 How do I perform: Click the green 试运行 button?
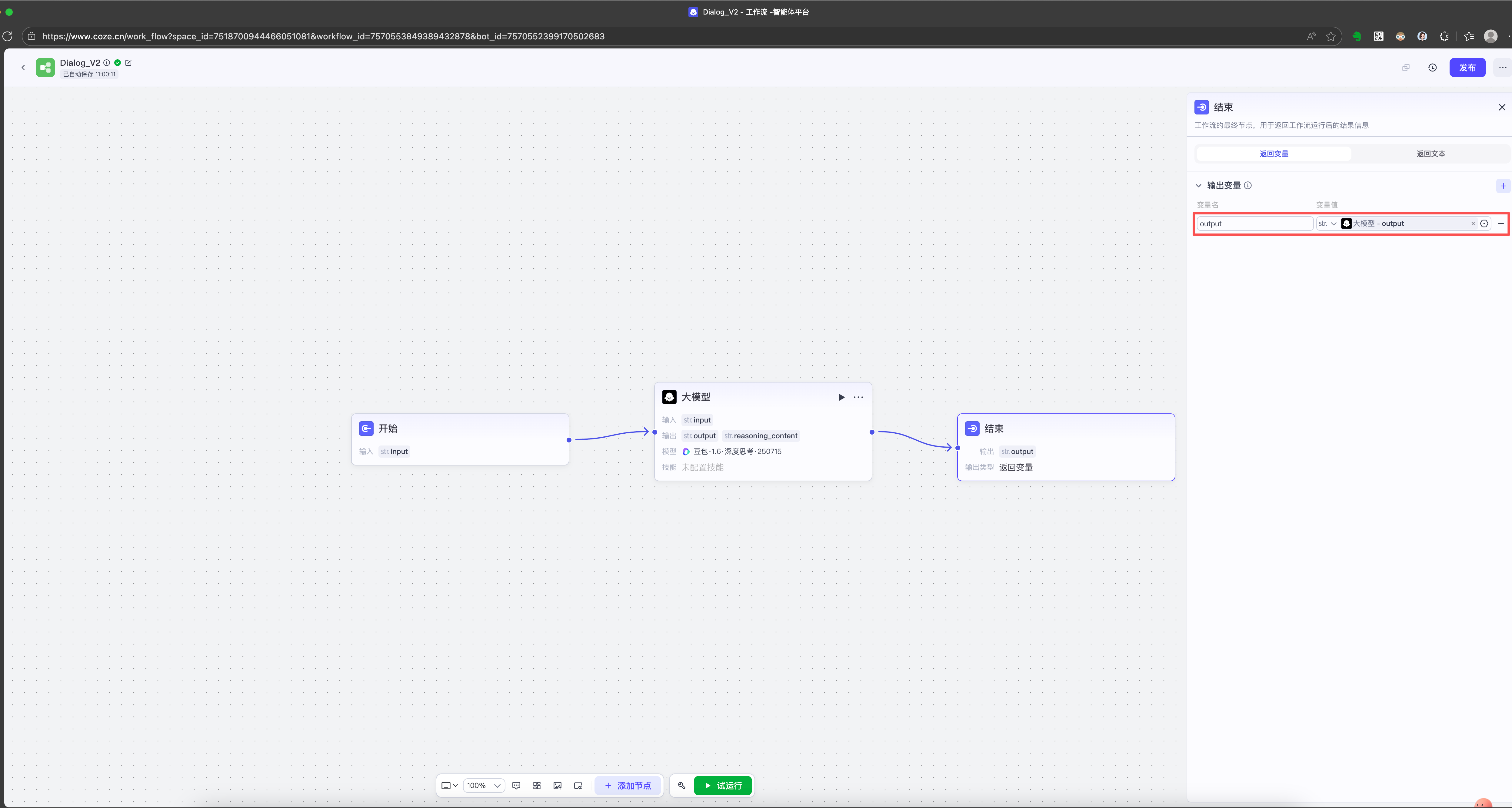click(723, 785)
